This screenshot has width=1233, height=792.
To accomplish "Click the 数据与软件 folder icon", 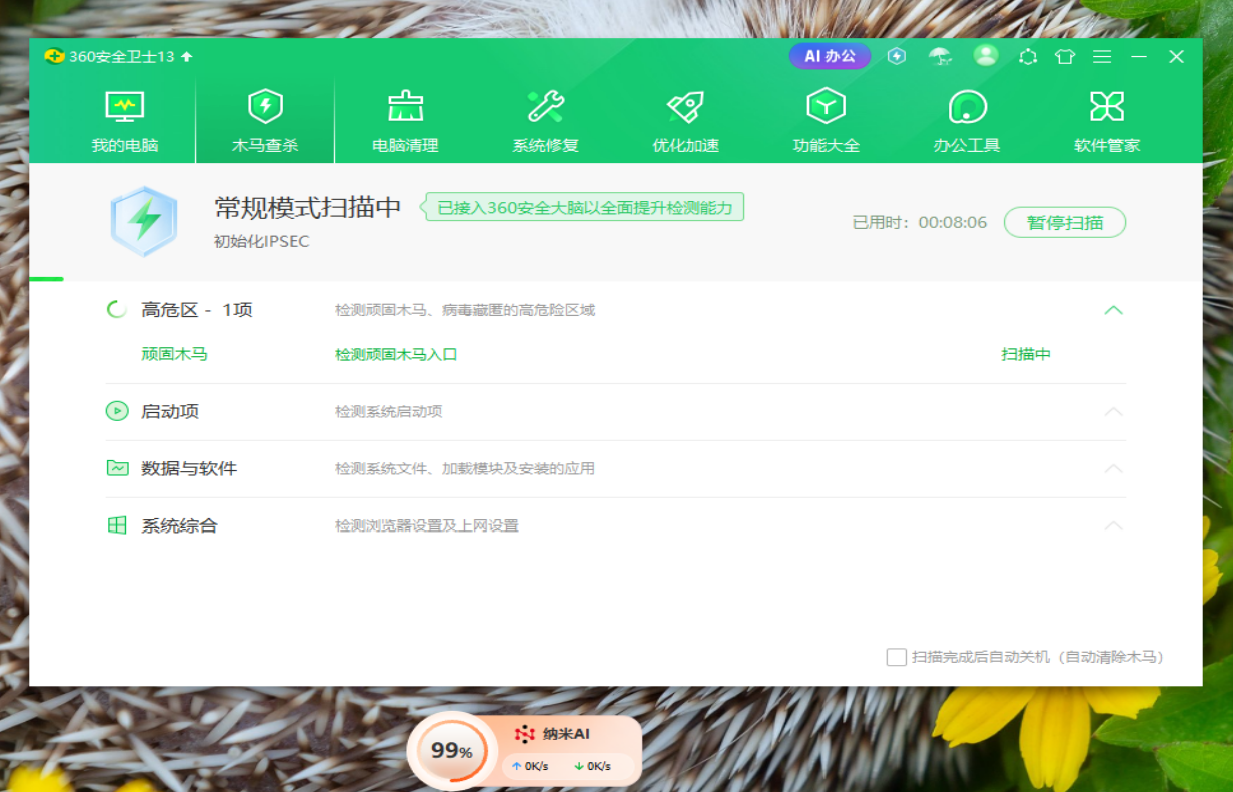I will (117, 468).
